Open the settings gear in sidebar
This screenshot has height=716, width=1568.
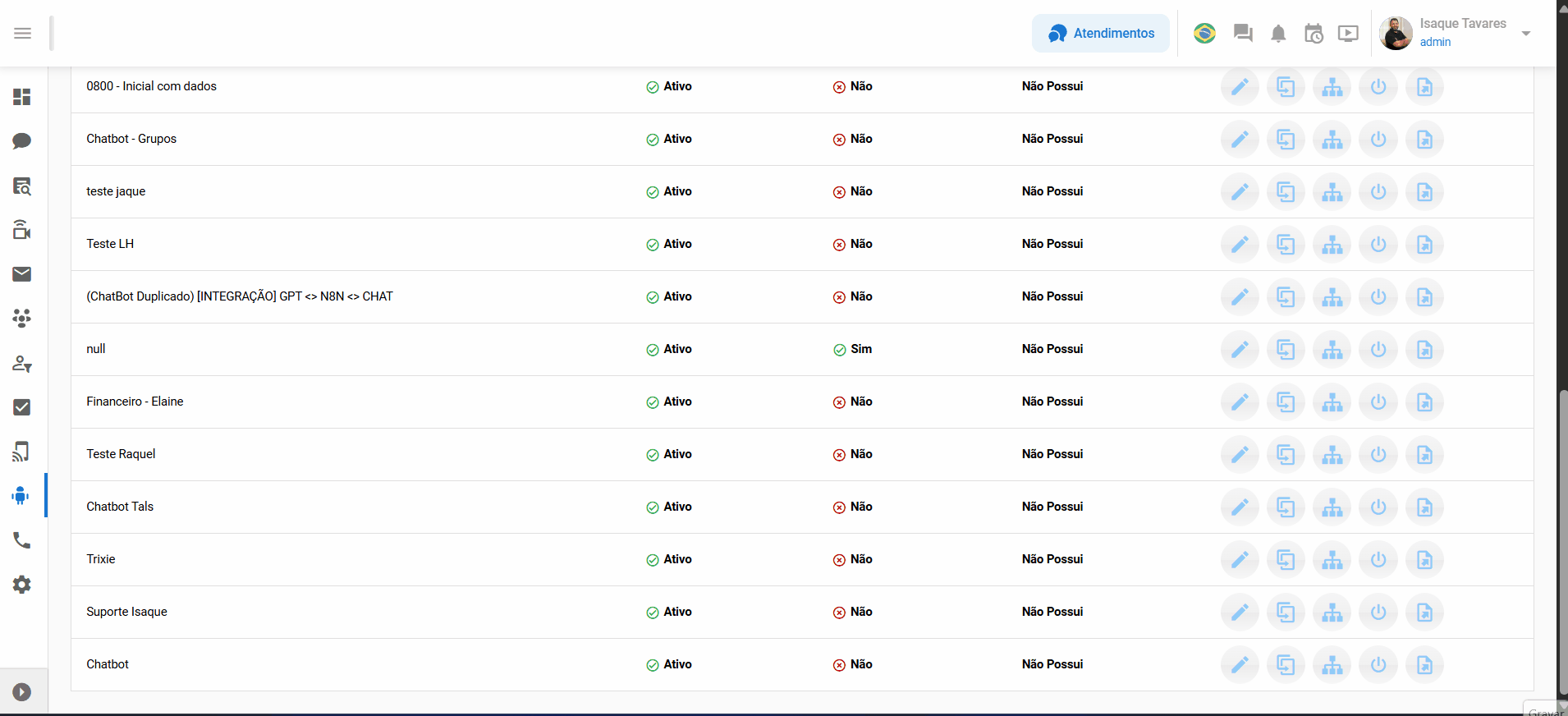[22, 585]
